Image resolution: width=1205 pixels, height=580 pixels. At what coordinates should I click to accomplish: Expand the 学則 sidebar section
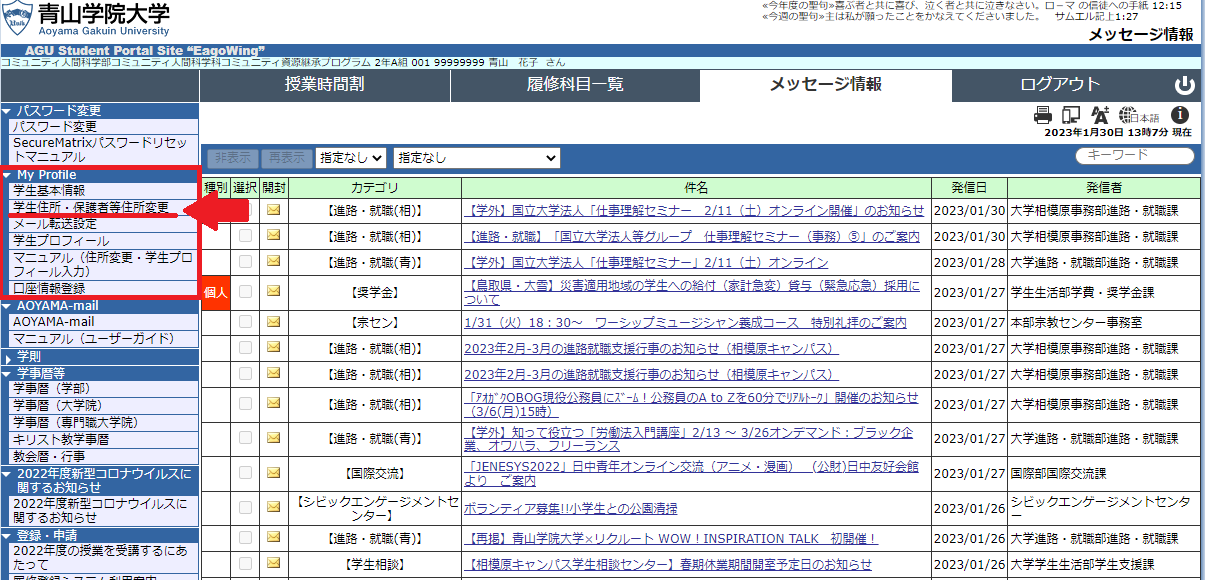(x=100, y=357)
